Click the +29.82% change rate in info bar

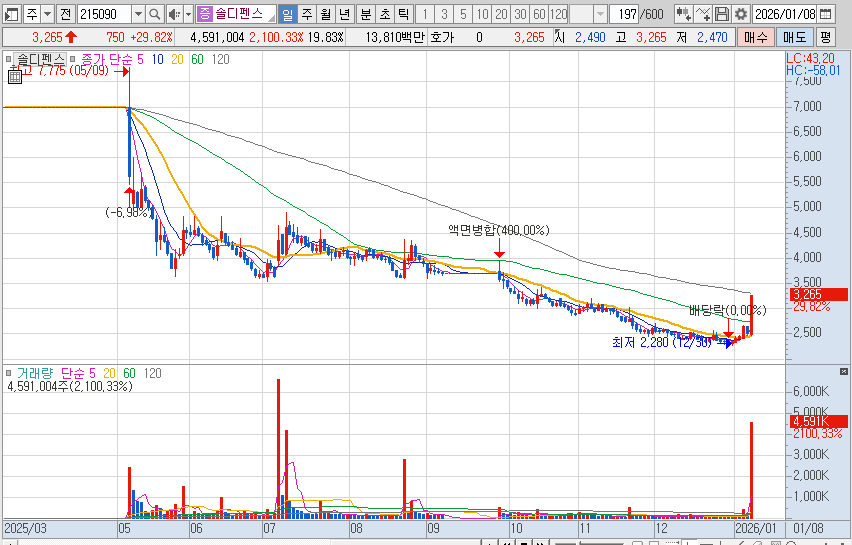152,37
